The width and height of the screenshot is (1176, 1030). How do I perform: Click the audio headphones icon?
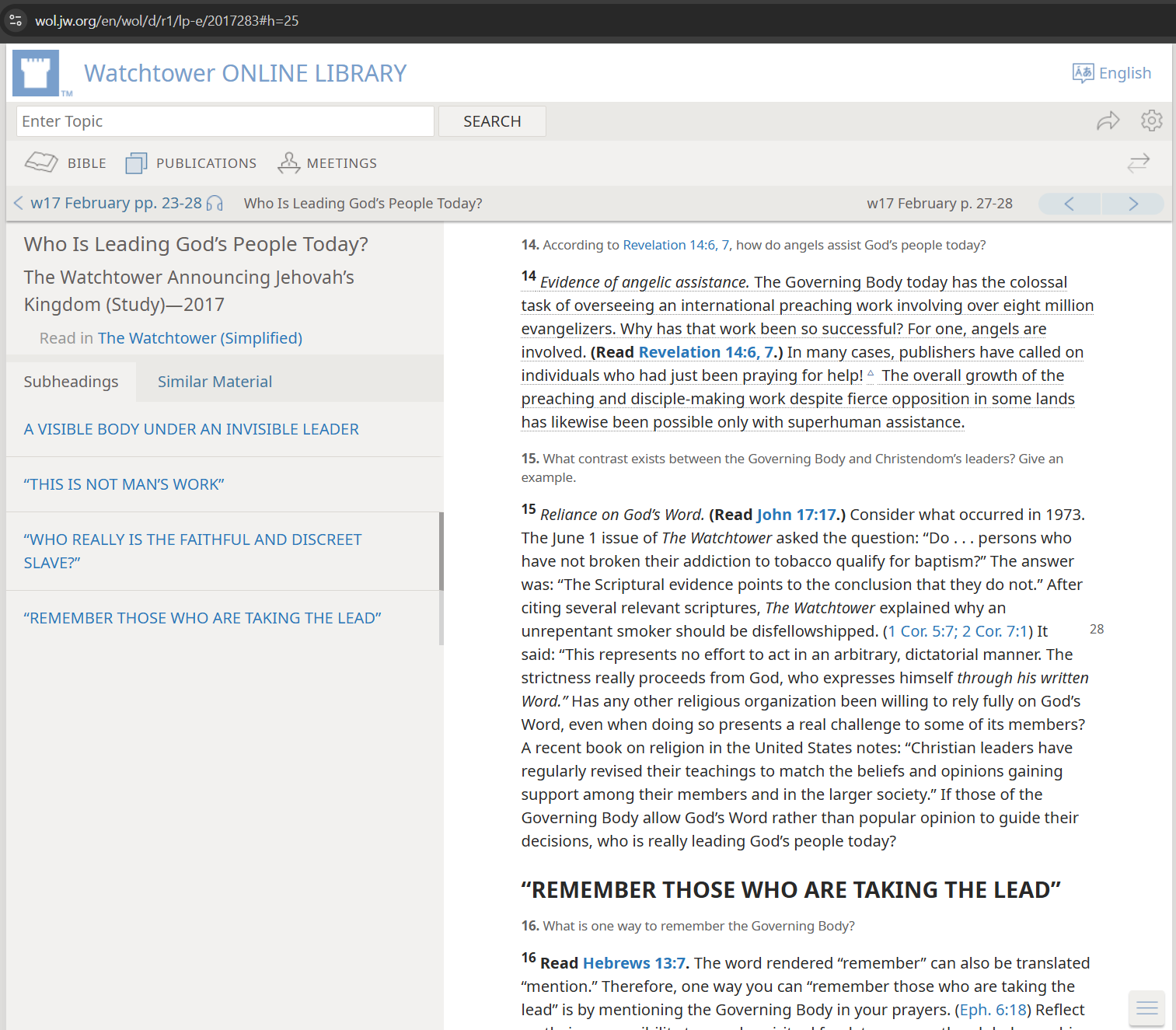[215, 204]
